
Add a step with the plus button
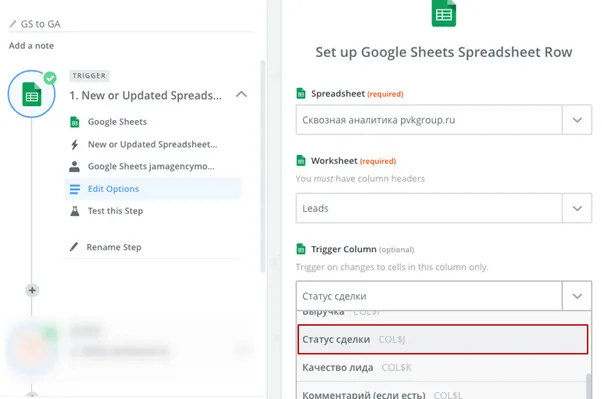tap(32, 290)
